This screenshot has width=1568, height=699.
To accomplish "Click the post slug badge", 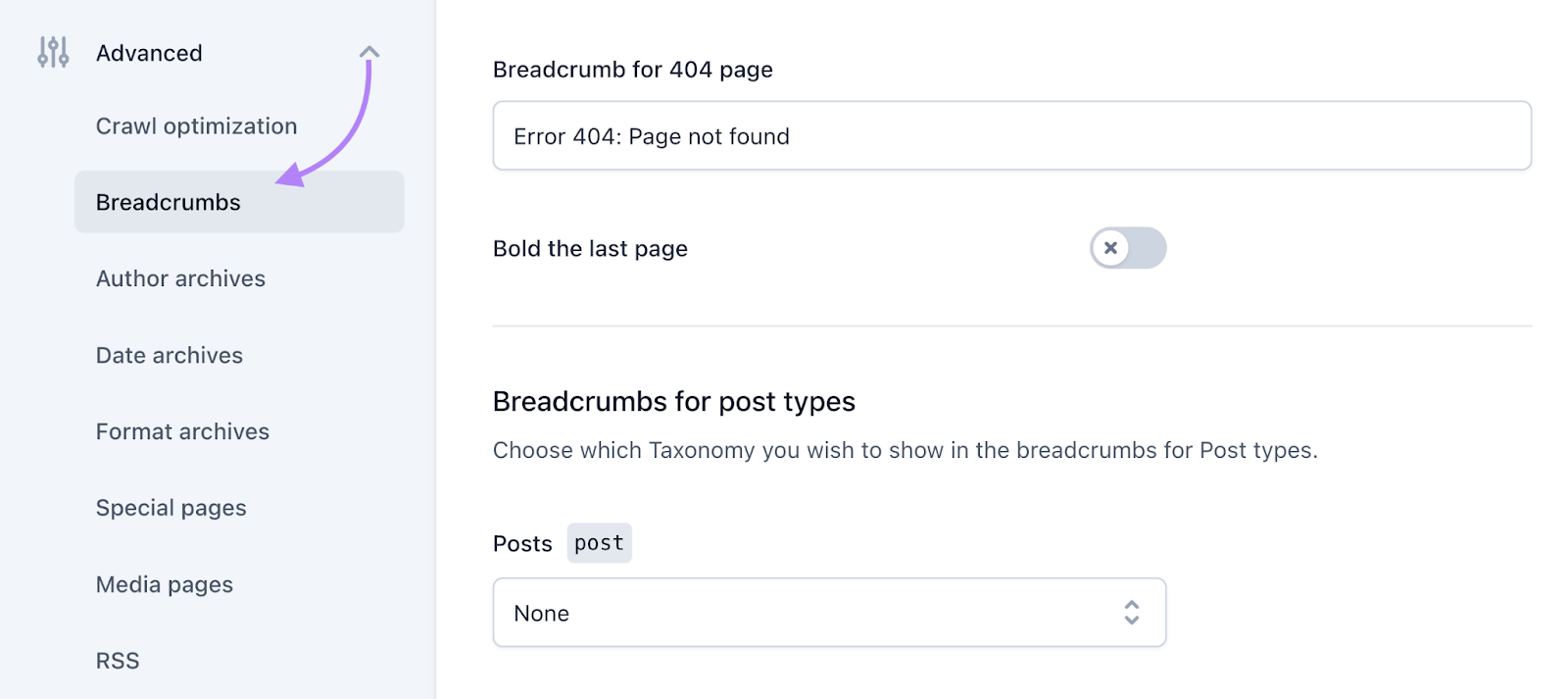I will 599,542.
